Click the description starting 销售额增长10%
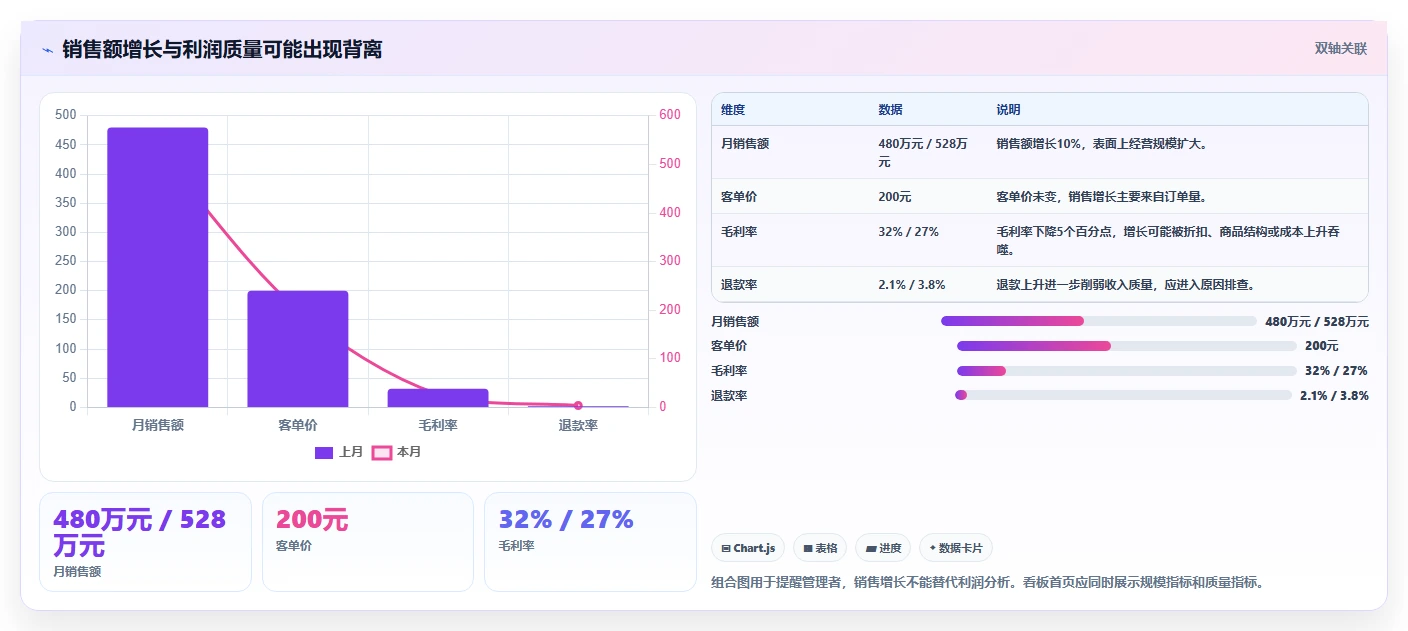 1102,144
